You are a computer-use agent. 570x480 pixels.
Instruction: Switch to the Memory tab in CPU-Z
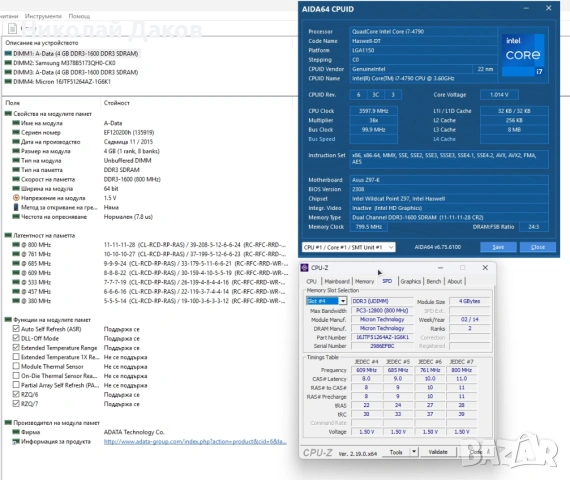(x=364, y=281)
